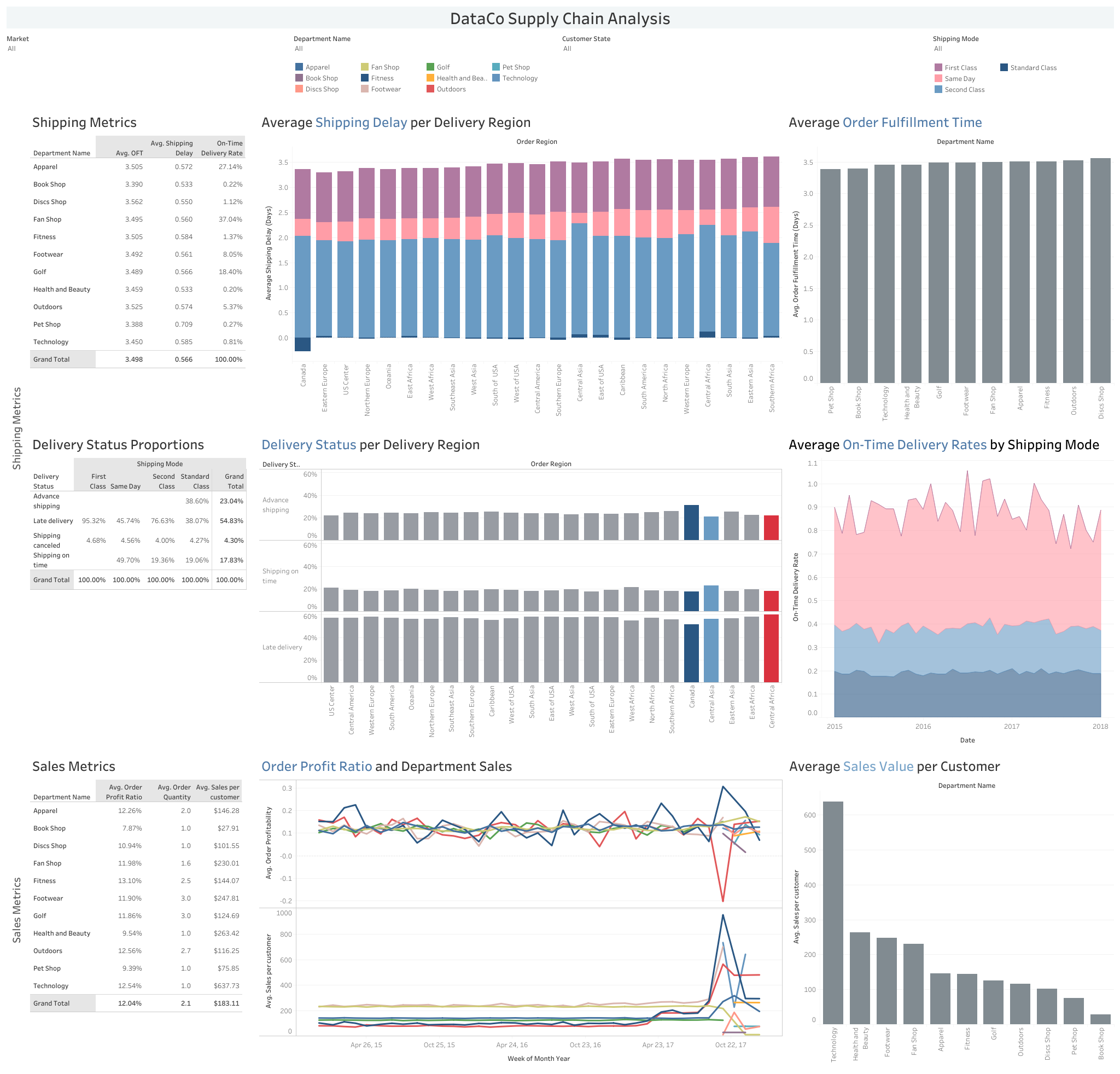Click Health and Beauty row in Sales Metrics
The height and width of the screenshot is (1074, 1120).
(x=136, y=933)
